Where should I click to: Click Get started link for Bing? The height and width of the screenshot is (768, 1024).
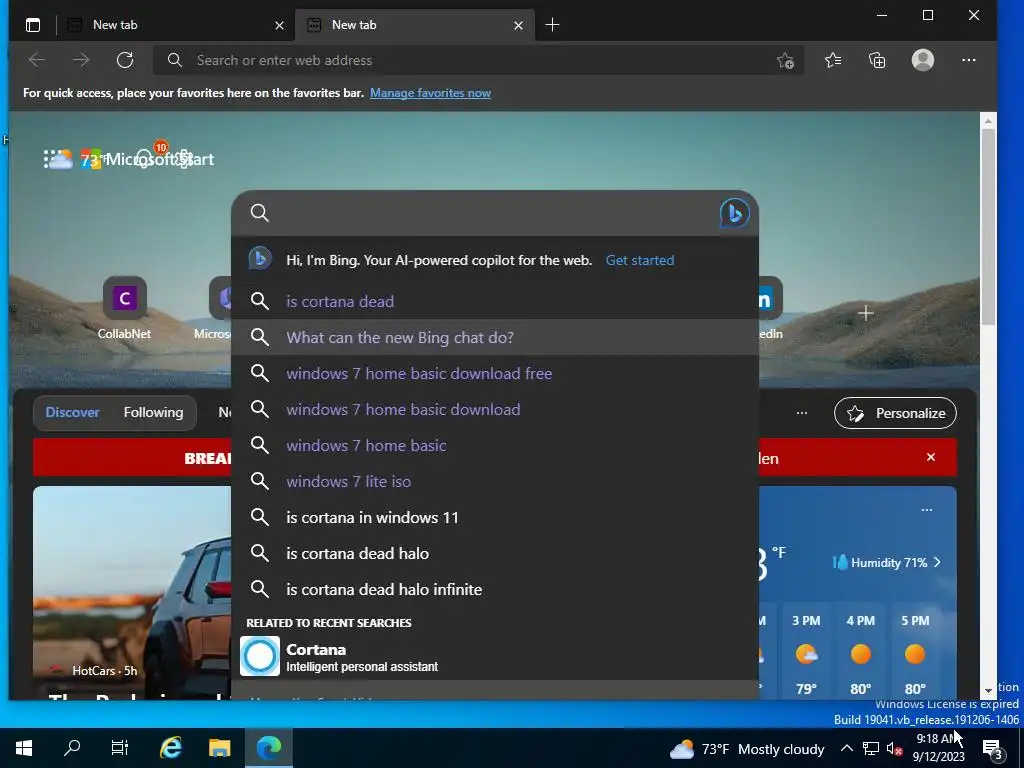pyautogui.click(x=639, y=260)
